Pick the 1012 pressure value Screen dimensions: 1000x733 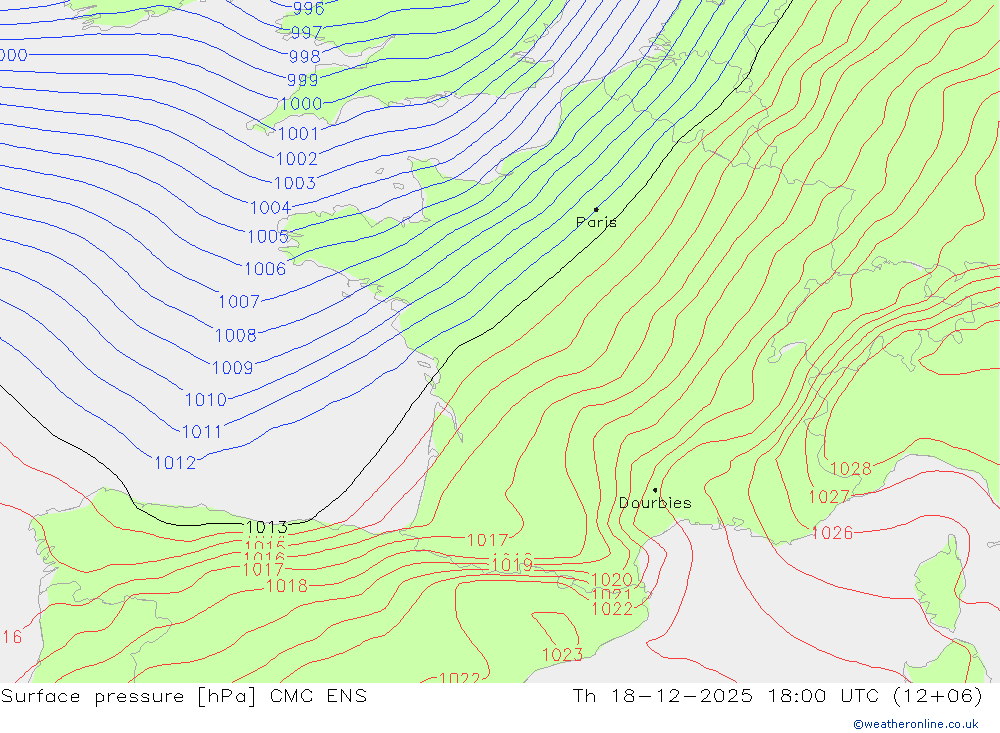[x=175, y=463]
